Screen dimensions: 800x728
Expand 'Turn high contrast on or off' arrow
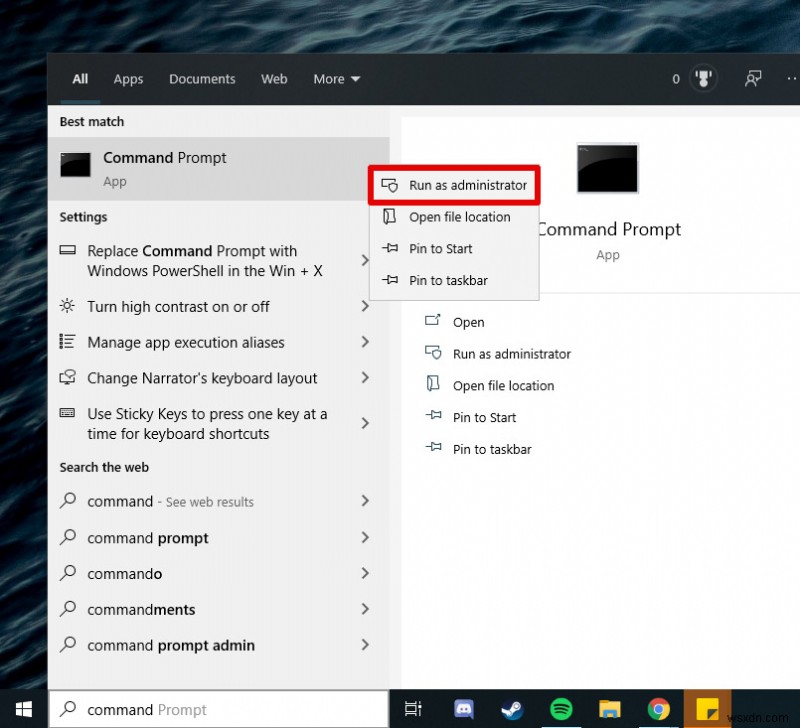click(x=365, y=307)
